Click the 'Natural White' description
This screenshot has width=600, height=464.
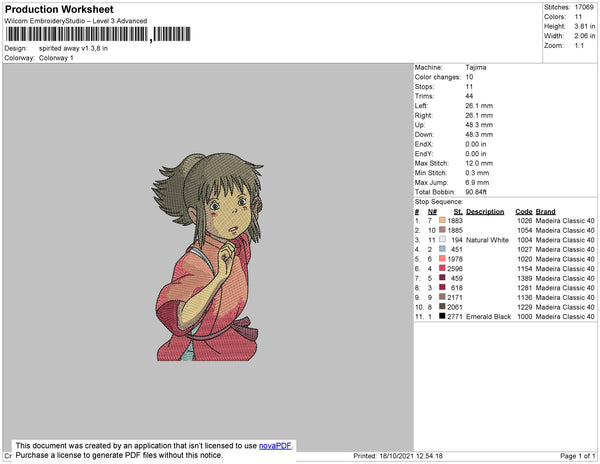click(x=487, y=240)
